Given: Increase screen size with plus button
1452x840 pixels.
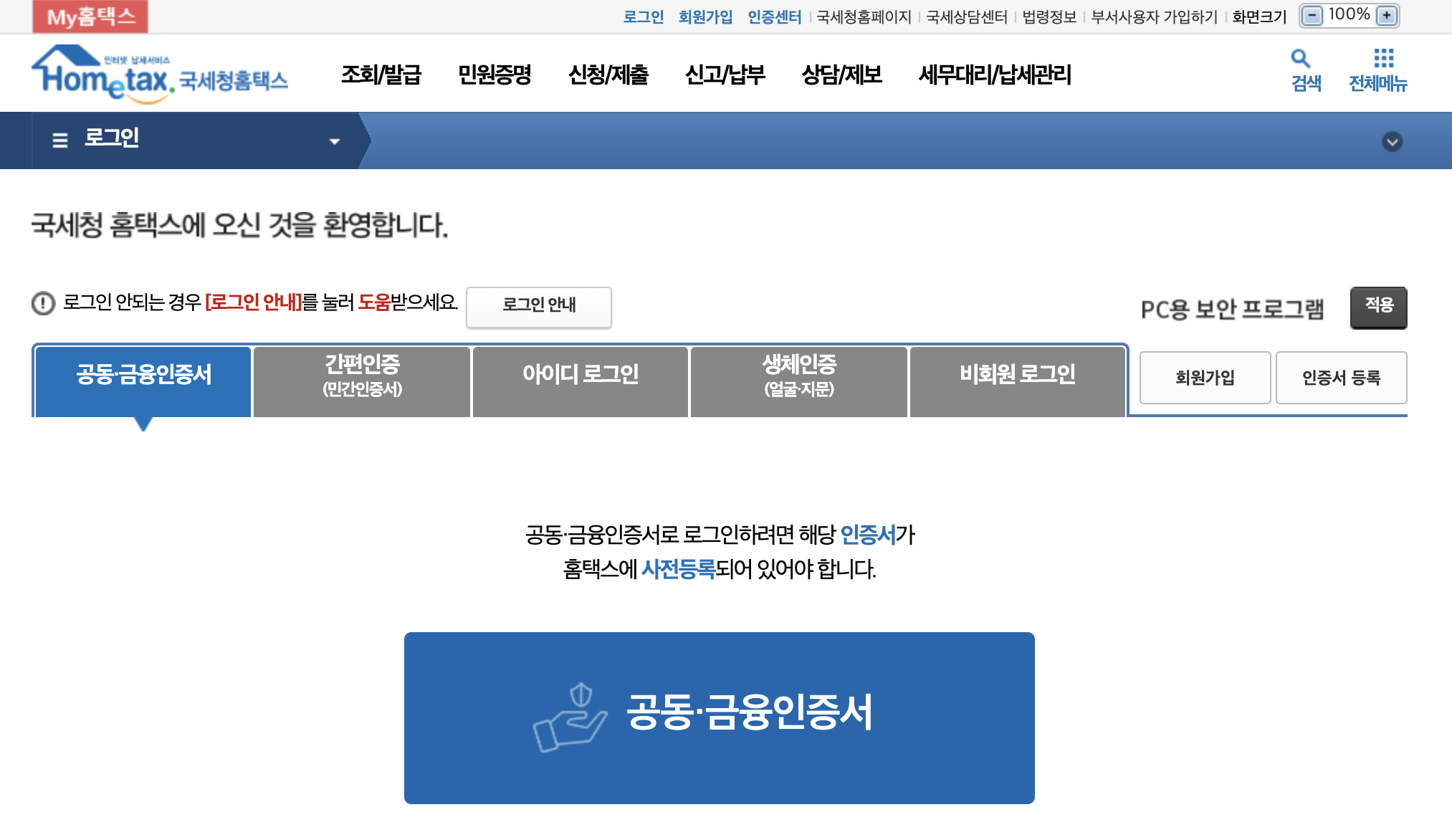Looking at the screenshot, I should click(x=1387, y=16).
